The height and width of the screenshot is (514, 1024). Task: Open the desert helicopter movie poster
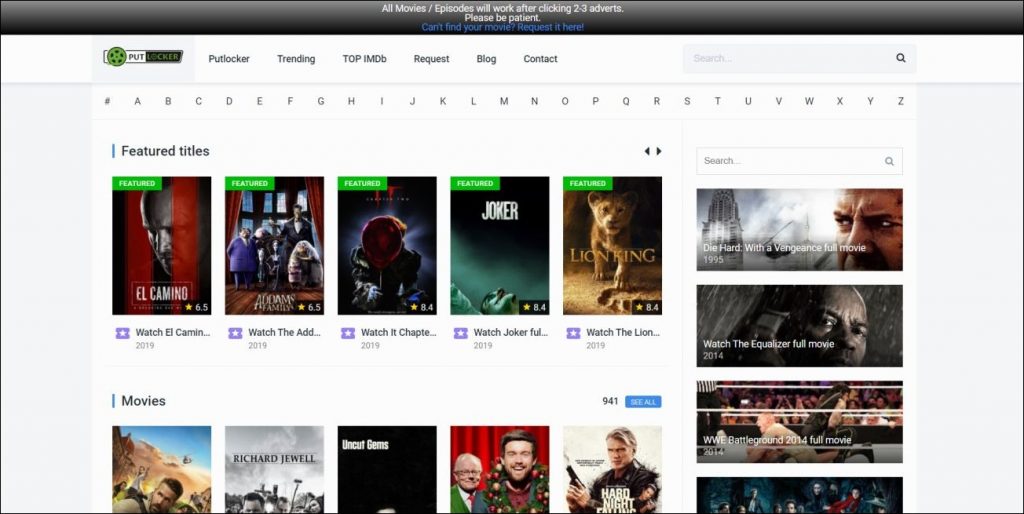coord(162,470)
